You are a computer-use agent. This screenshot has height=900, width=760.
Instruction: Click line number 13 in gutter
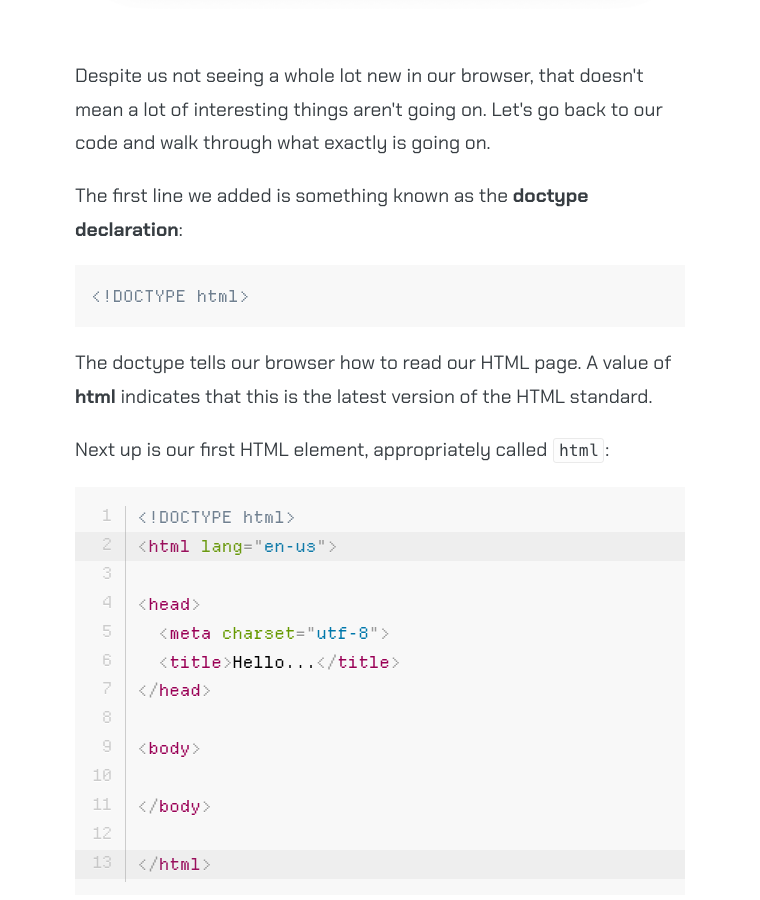102,862
